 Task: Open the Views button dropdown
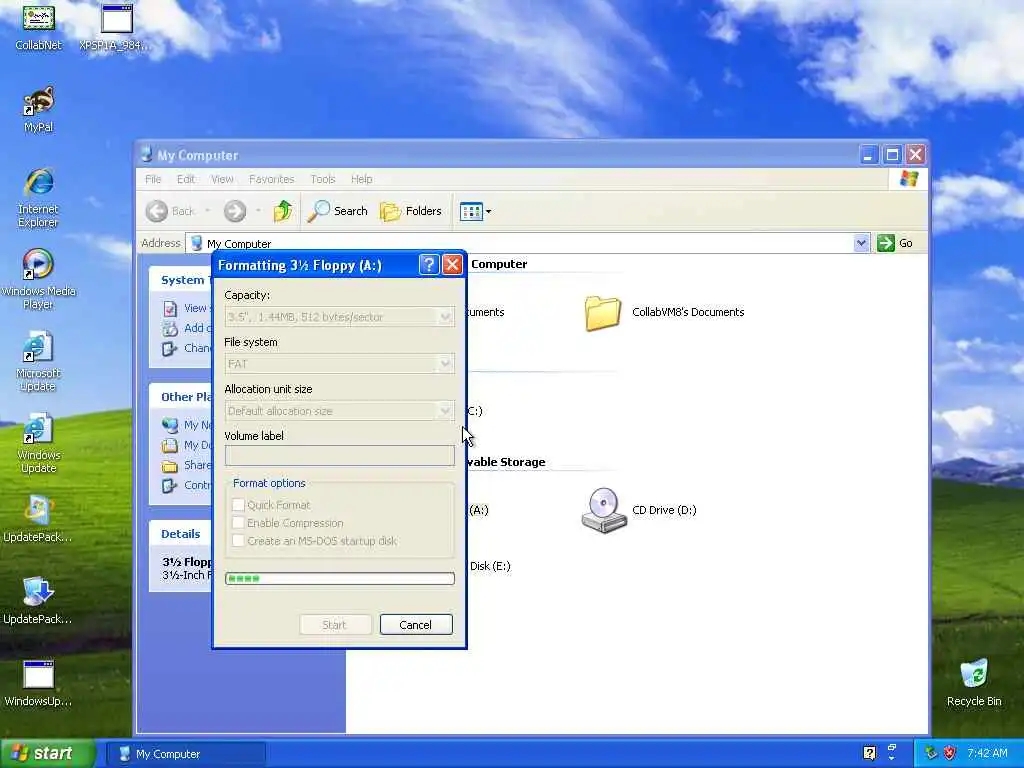point(475,211)
